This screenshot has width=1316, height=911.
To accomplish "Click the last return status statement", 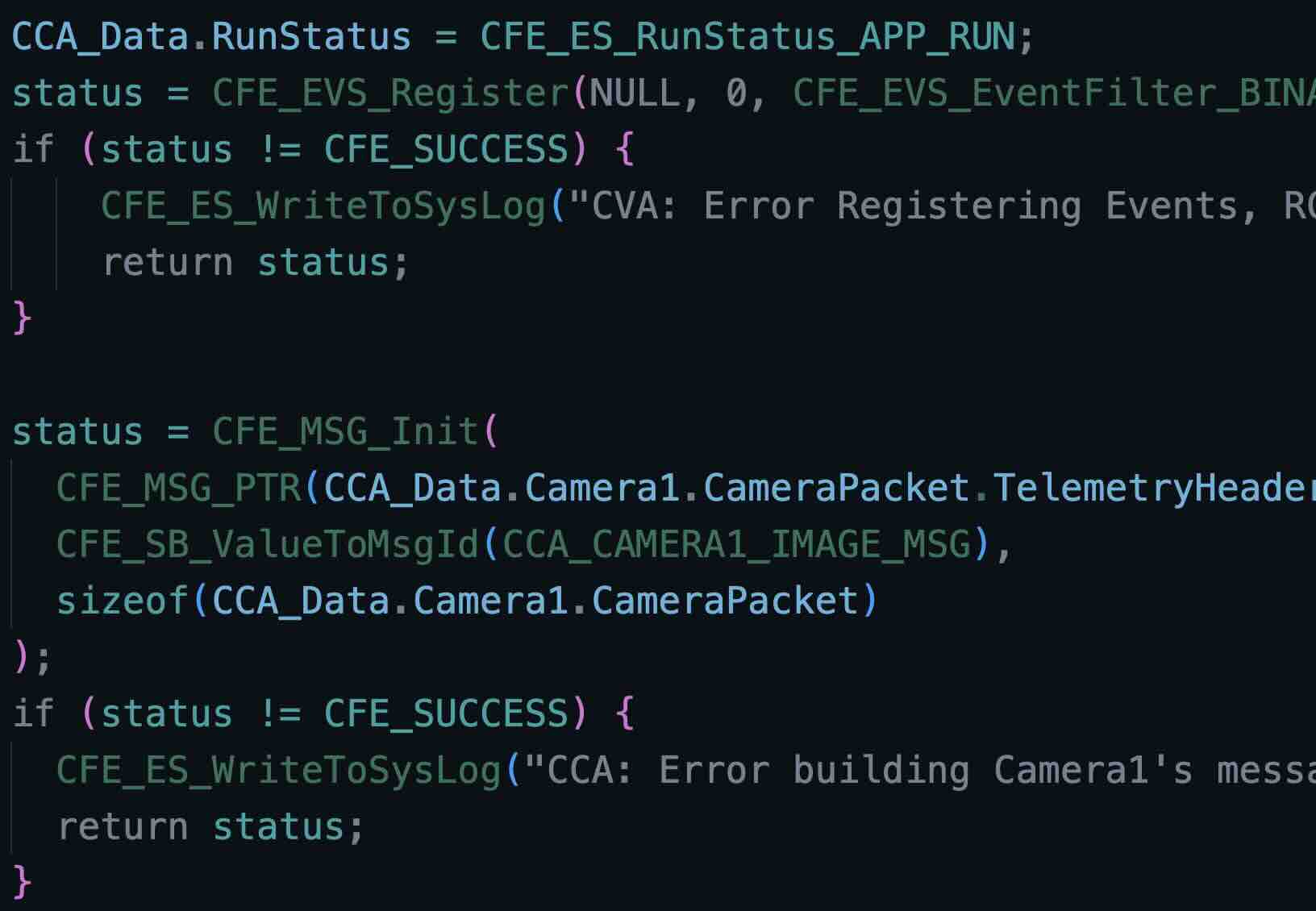I will click(210, 826).
